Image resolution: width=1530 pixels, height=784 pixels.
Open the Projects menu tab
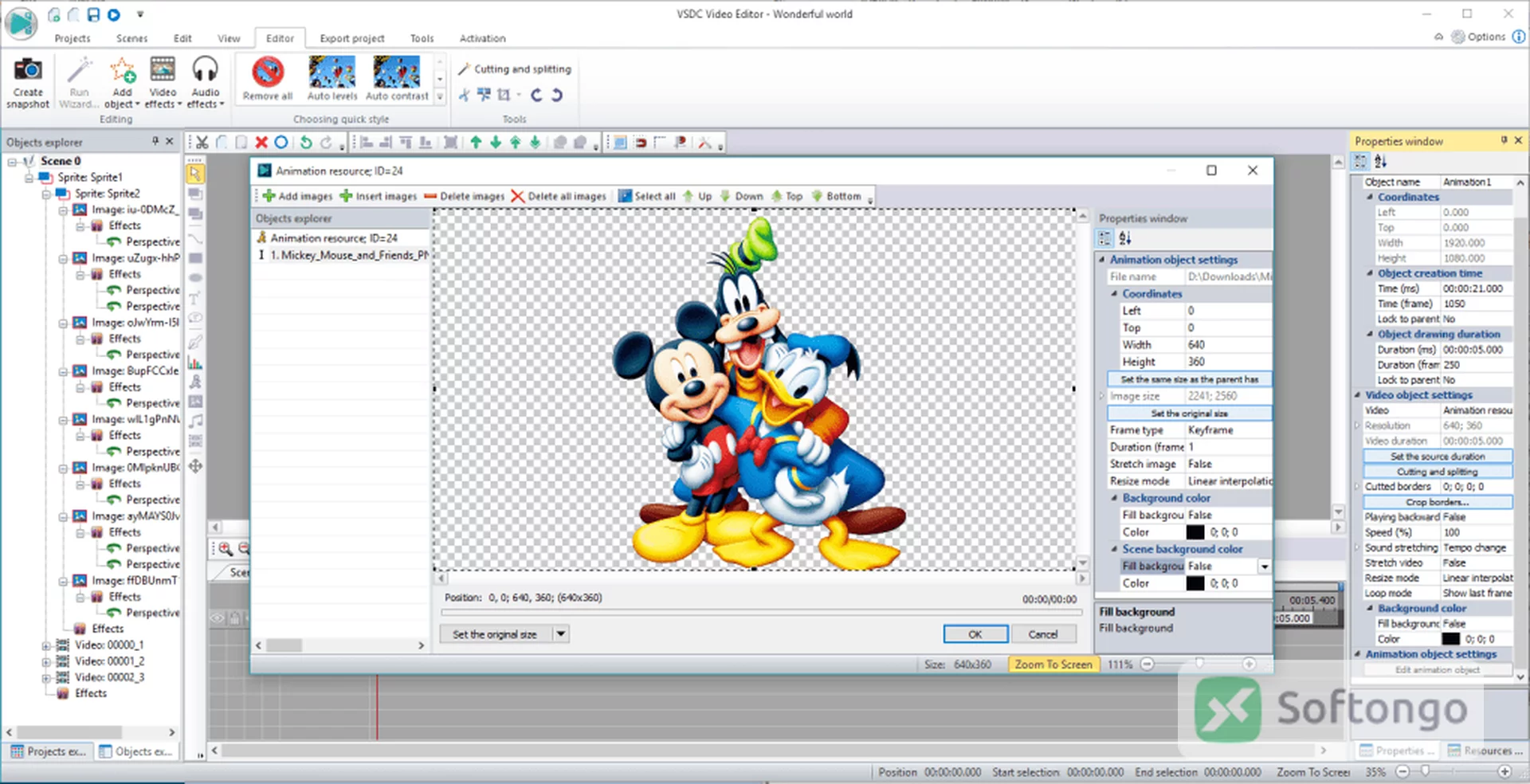pos(73,38)
